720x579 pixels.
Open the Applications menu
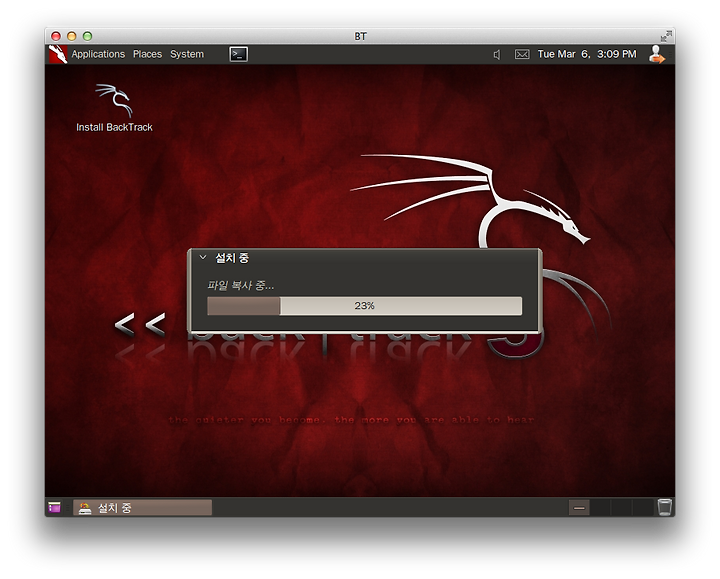[x=98, y=54]
